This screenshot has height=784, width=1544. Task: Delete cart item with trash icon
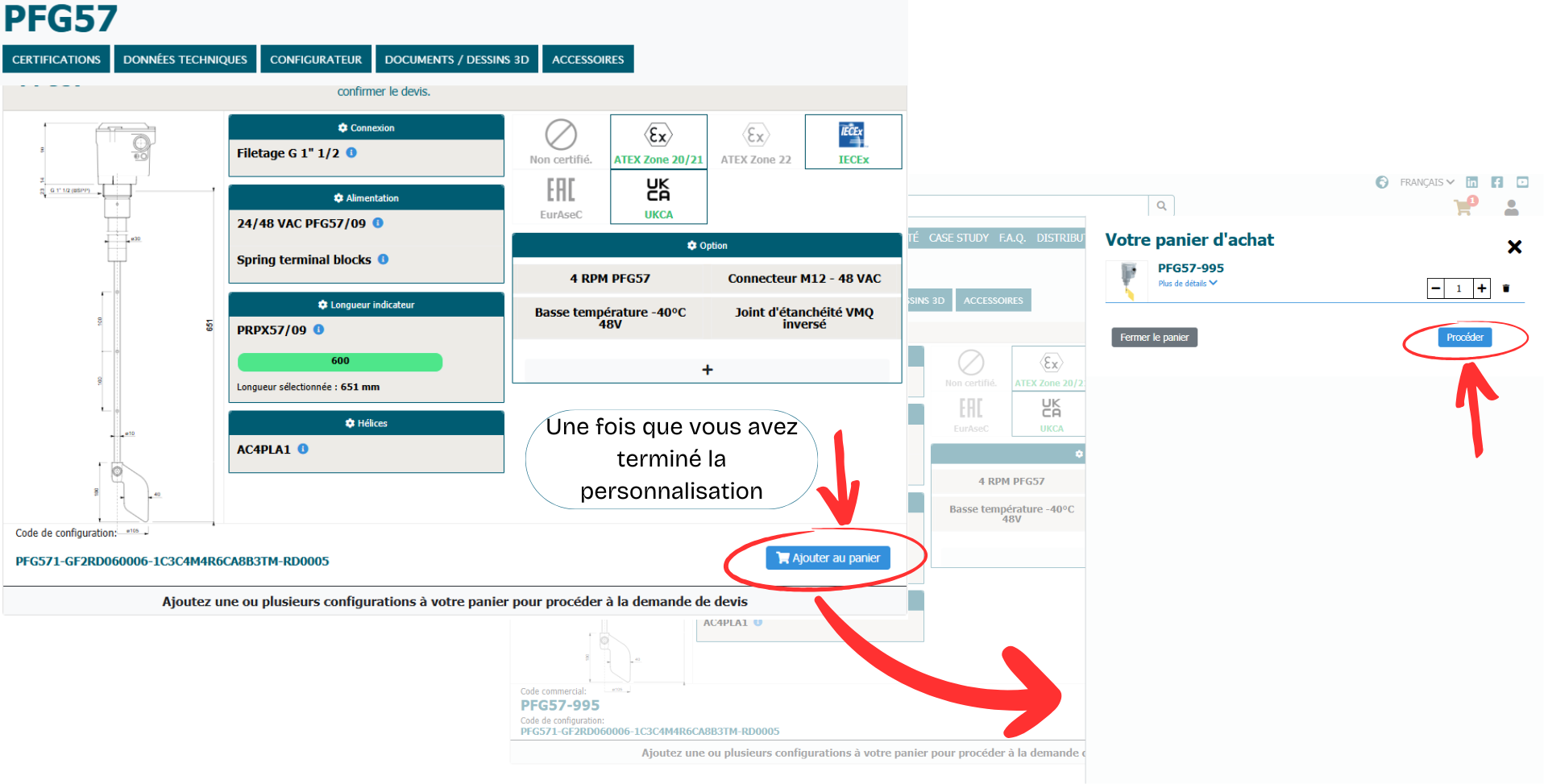(1506, 288)
